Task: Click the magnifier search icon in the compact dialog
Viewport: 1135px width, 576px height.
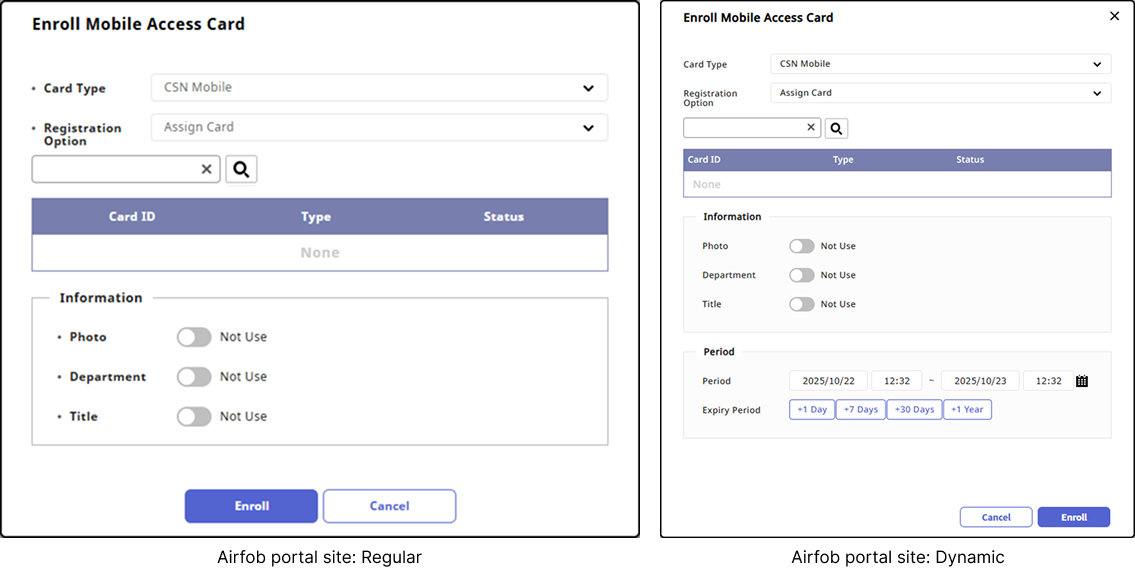Action: pyautogui.click(x=837, y=128)
